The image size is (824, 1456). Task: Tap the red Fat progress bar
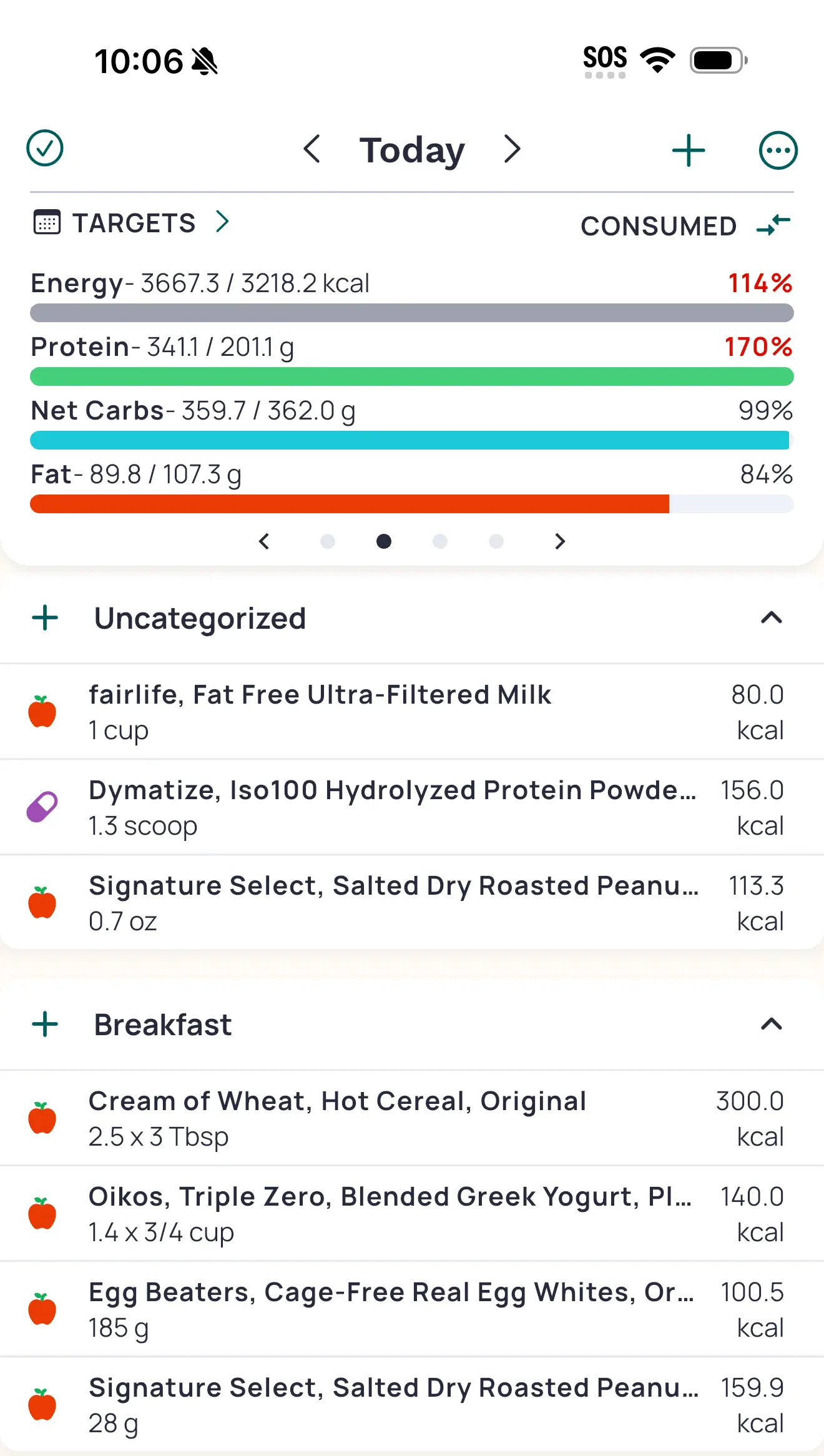(350, 504)
